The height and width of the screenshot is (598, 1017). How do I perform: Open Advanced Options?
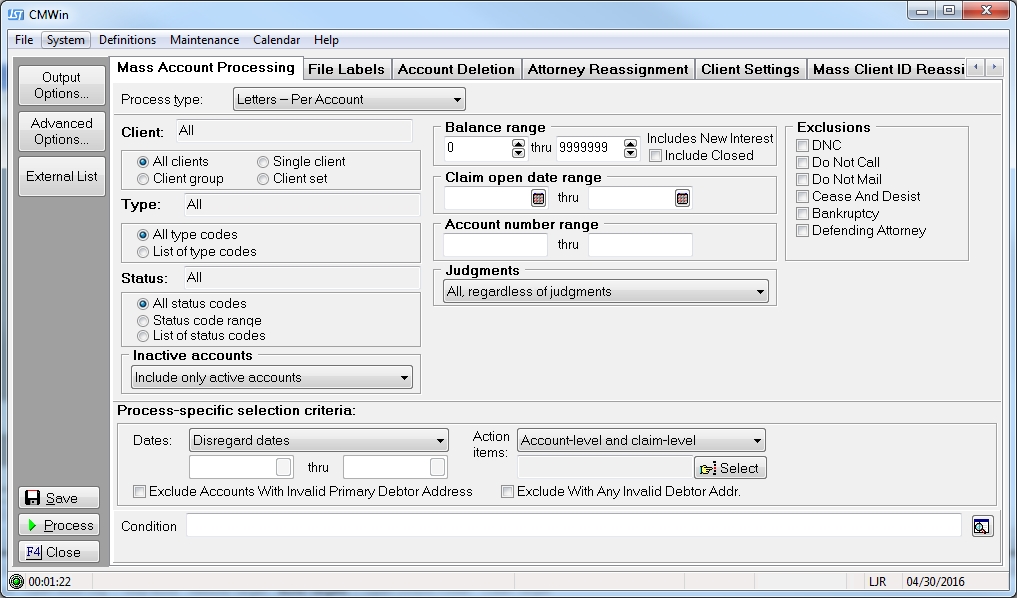[x=61, y=131]
